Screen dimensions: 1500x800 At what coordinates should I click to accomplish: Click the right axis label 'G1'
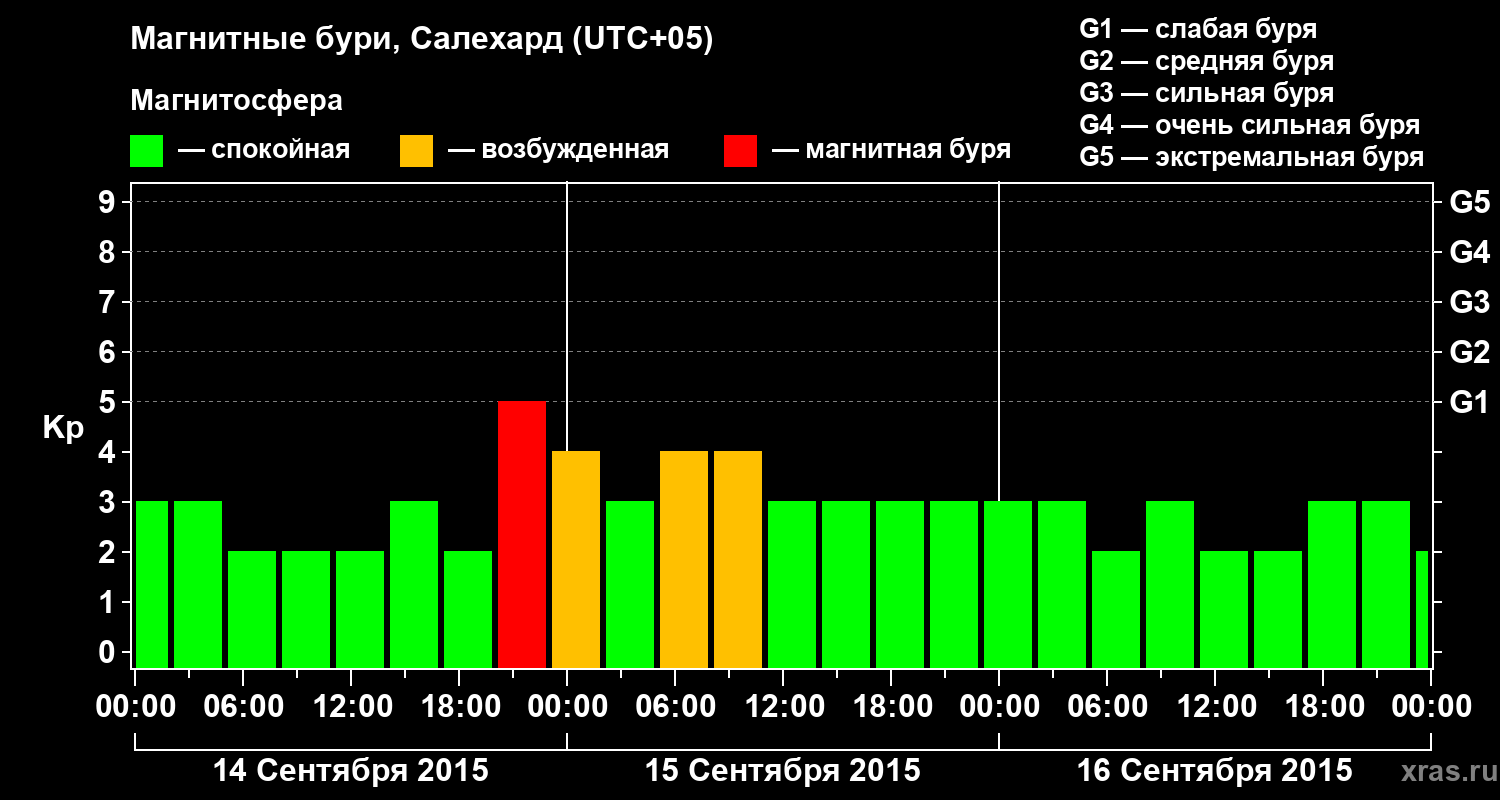[x=1469, y=402]
